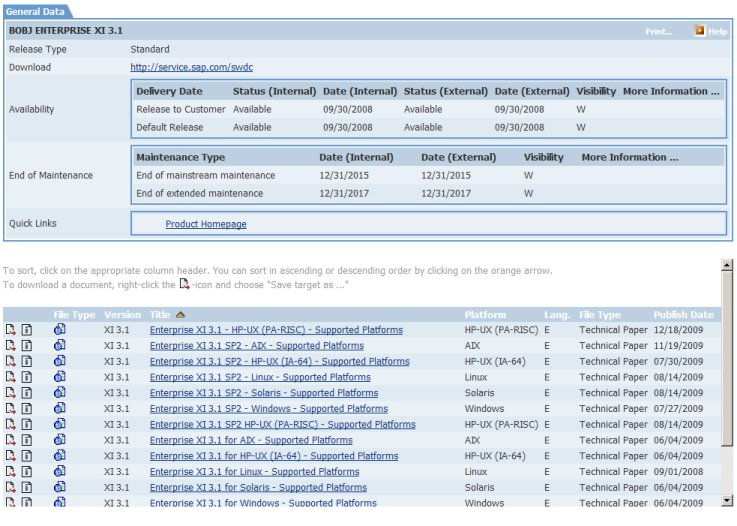
Task: File type icon for SP2 - Linux row
Action: [60, 377]
